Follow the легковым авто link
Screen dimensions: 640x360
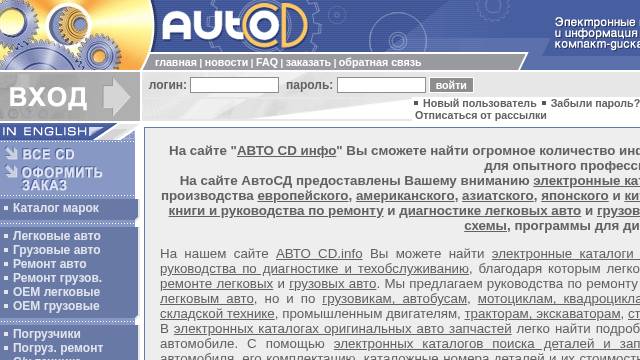(x=207, y=299)
